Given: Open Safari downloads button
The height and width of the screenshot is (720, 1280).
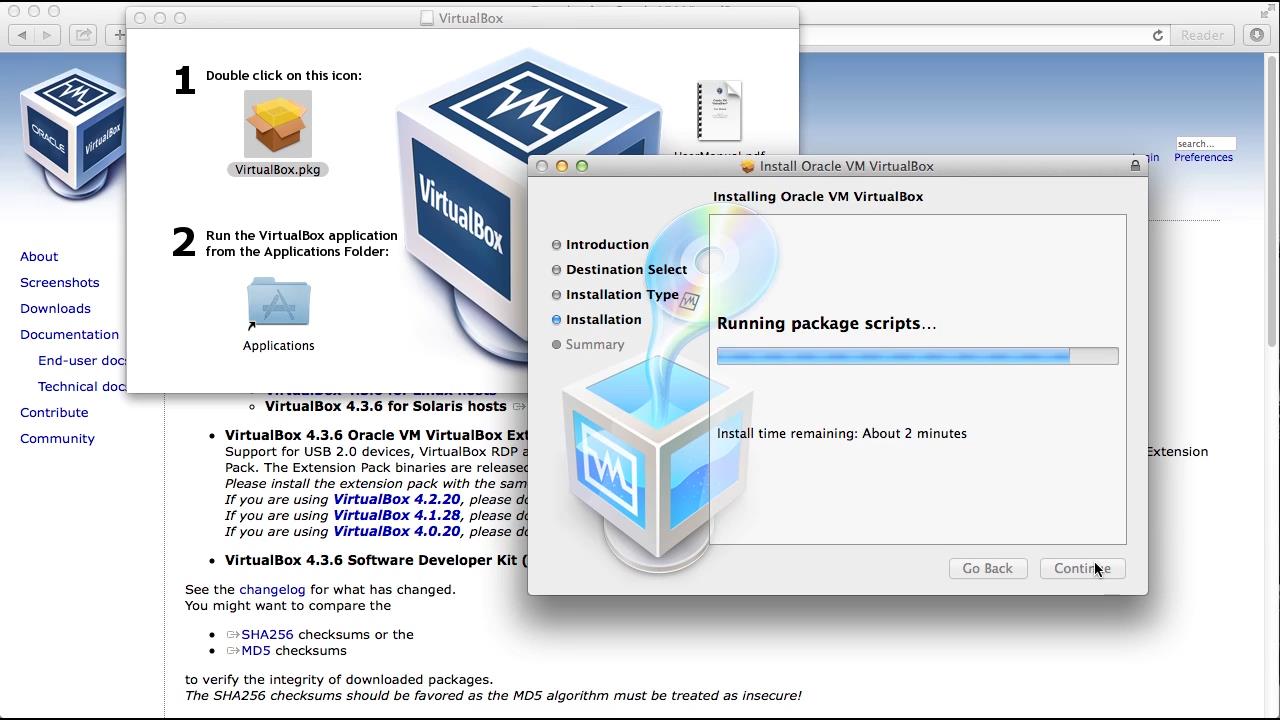Looking at the screenshot, I should tap(1257, 35).
